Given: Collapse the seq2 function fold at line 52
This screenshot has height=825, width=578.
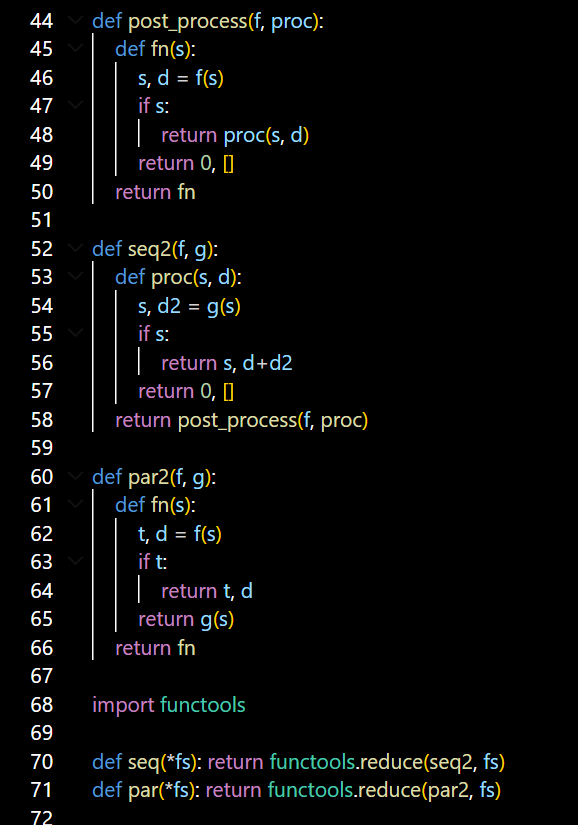Looking at the screenshot, I should point(76,248).
